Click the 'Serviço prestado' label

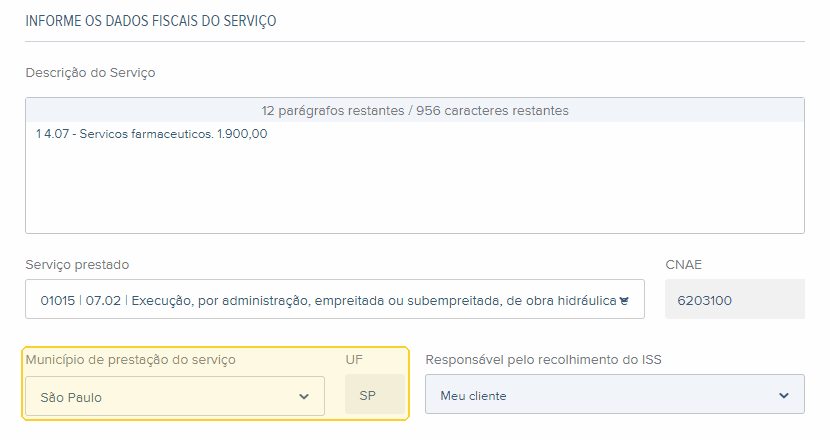(x=77, y=264)
